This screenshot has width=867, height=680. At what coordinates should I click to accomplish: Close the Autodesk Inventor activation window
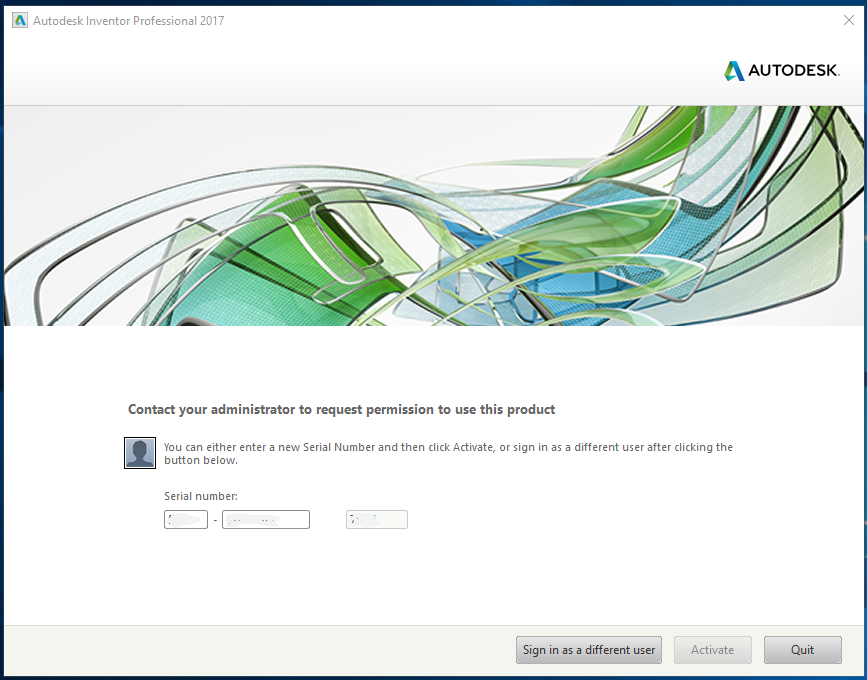click(x=849, y=20)
